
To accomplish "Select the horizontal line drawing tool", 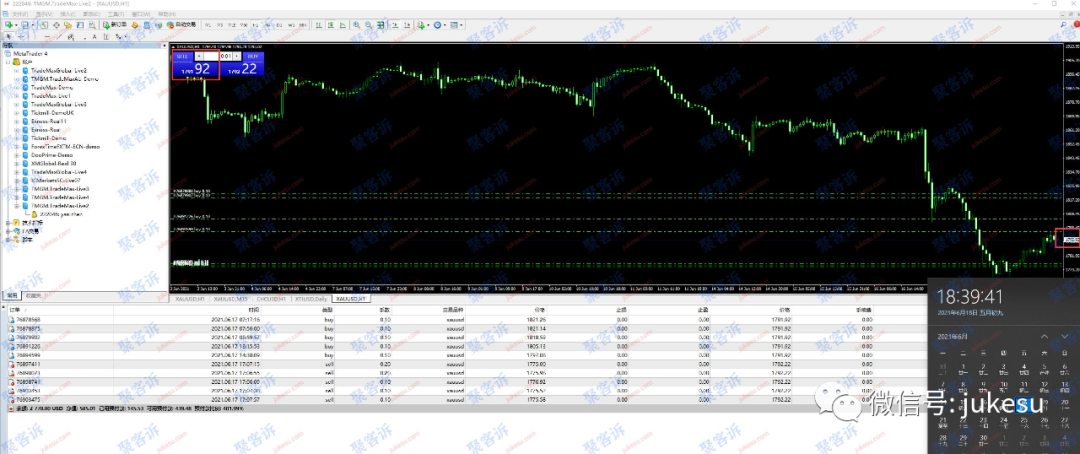I will (47, 37).
